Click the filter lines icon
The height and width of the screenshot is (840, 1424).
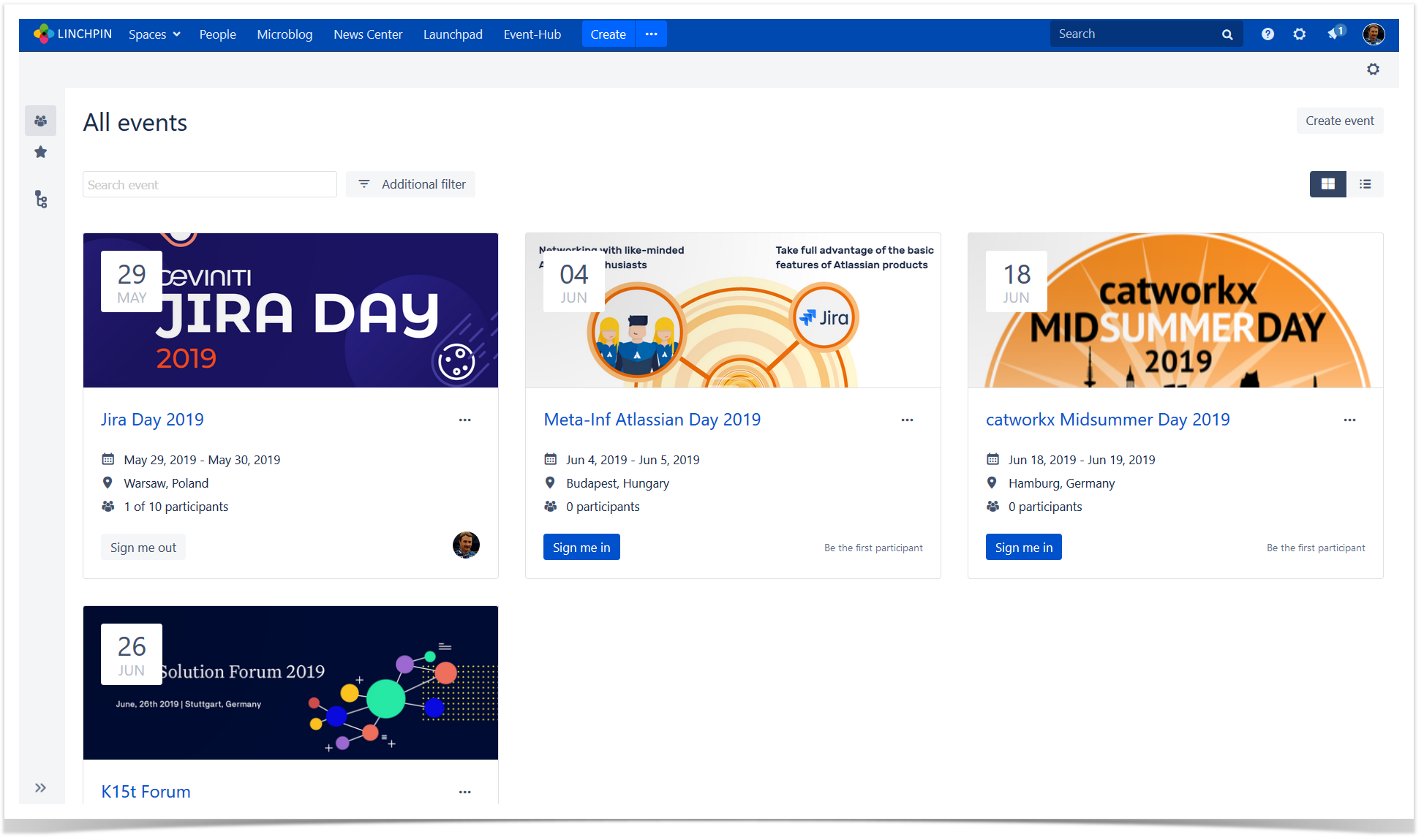(363, 184)
